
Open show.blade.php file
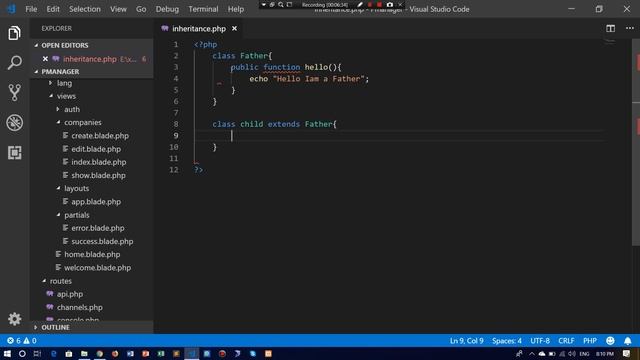[98, 175]
